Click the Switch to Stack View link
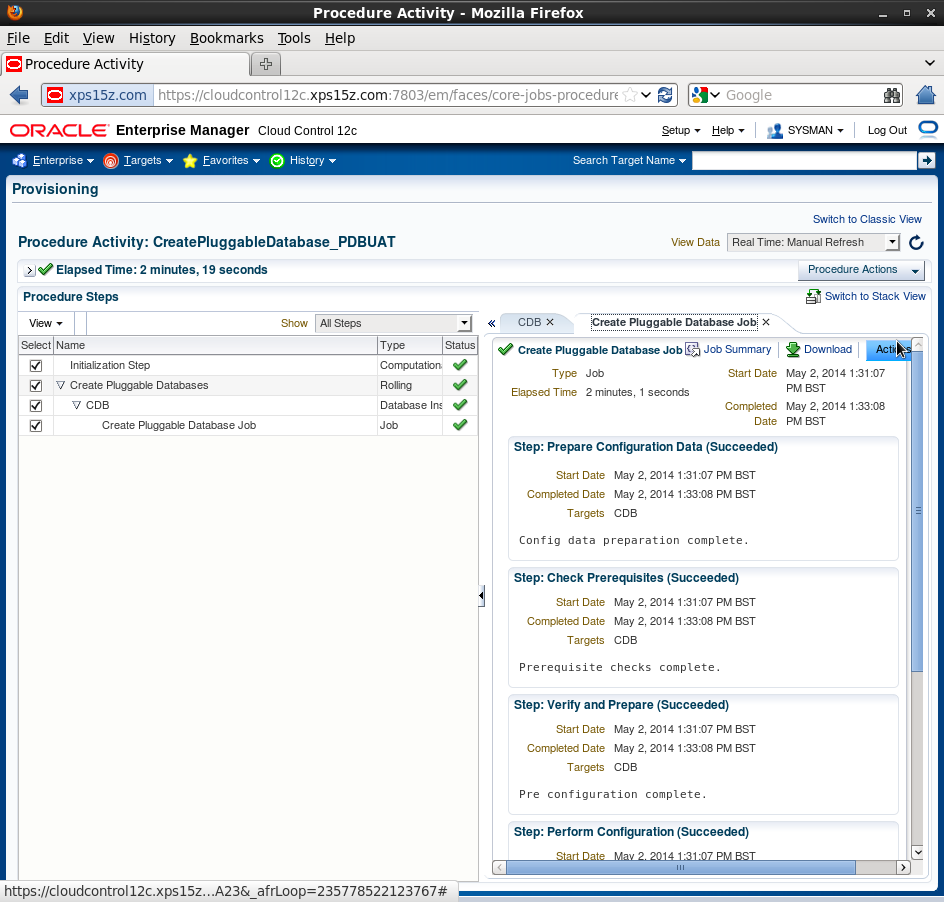Screen dimensions: 944x902 [875, 296]
